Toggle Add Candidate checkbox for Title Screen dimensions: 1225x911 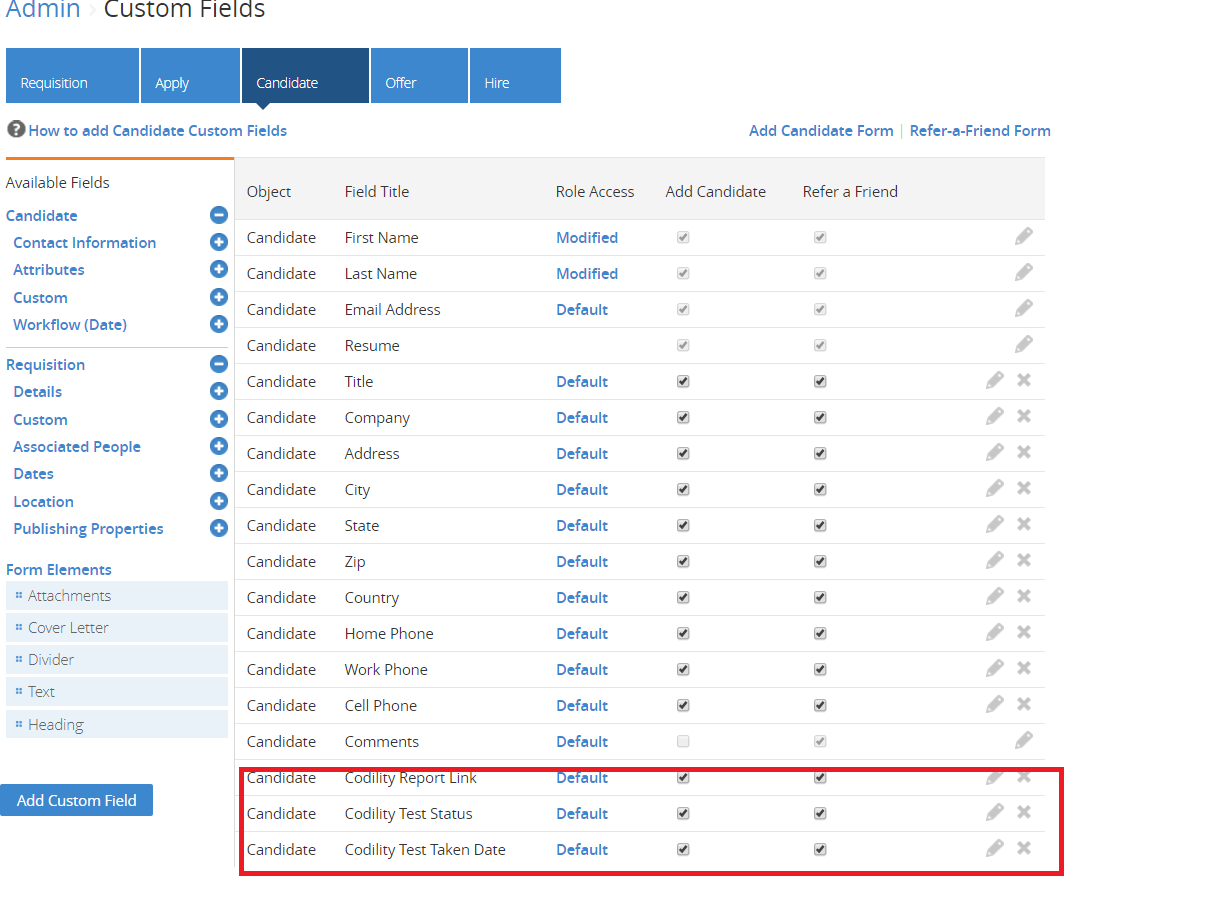[683, 381]
